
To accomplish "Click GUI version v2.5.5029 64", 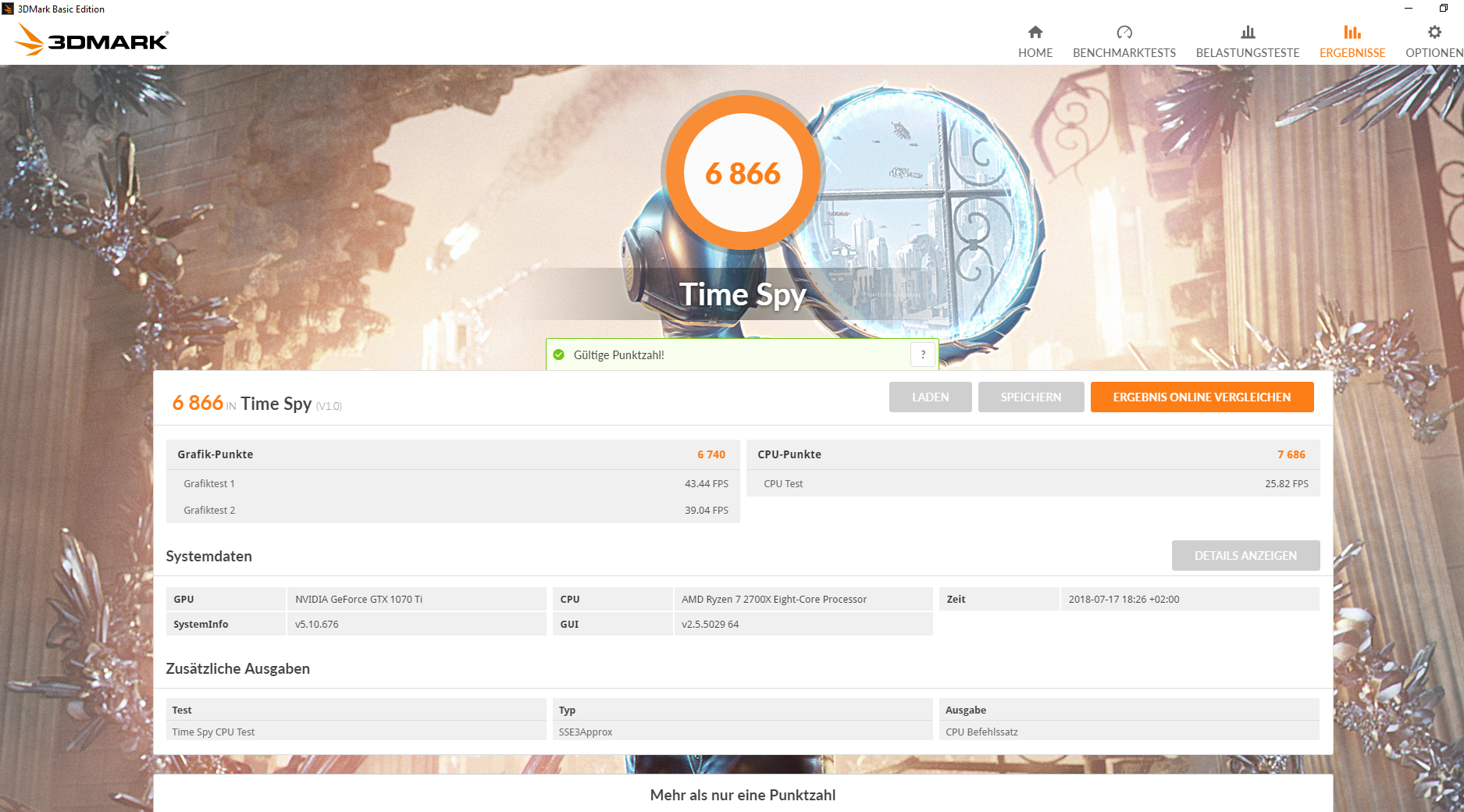I will 710,625.
